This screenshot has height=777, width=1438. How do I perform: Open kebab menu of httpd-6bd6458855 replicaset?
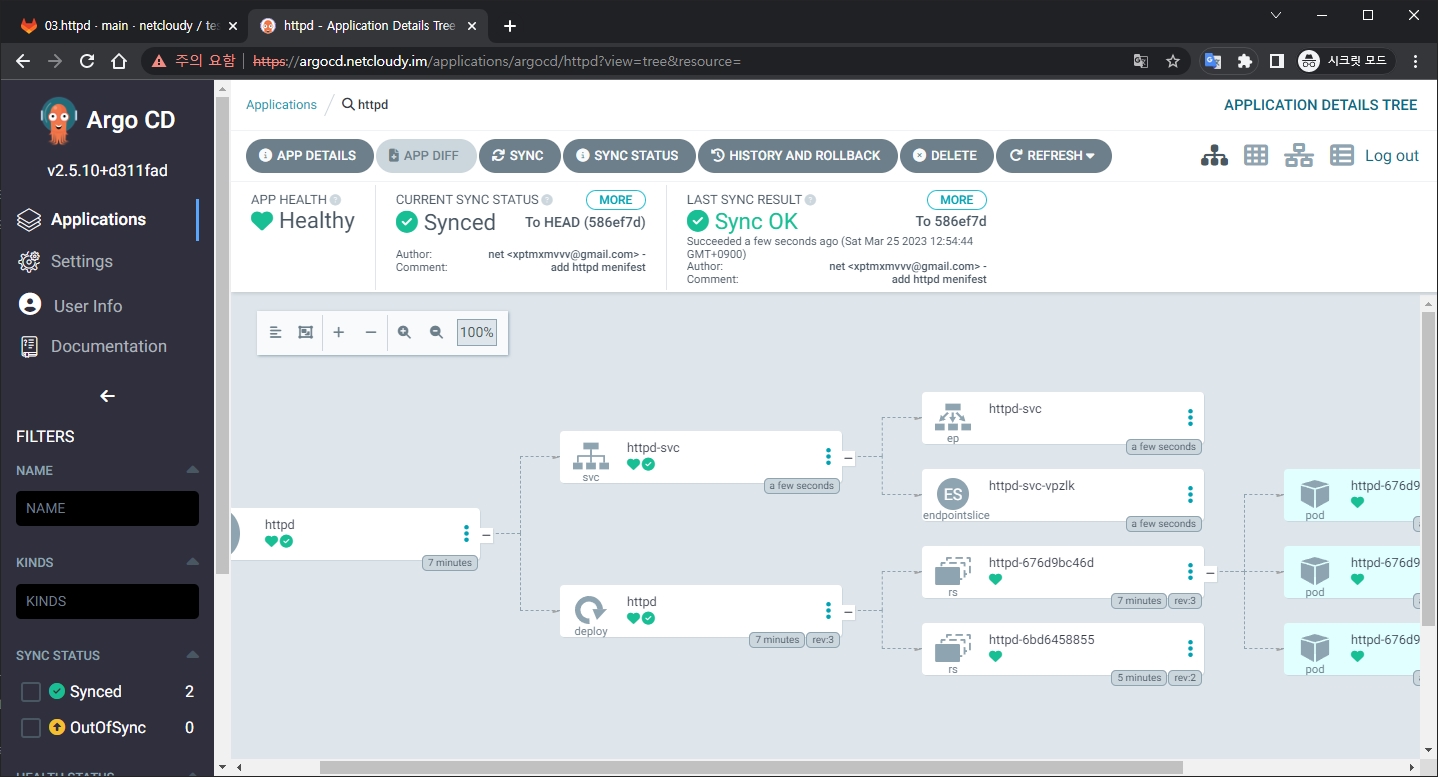pyautogui.click(x=1190, y=648)
